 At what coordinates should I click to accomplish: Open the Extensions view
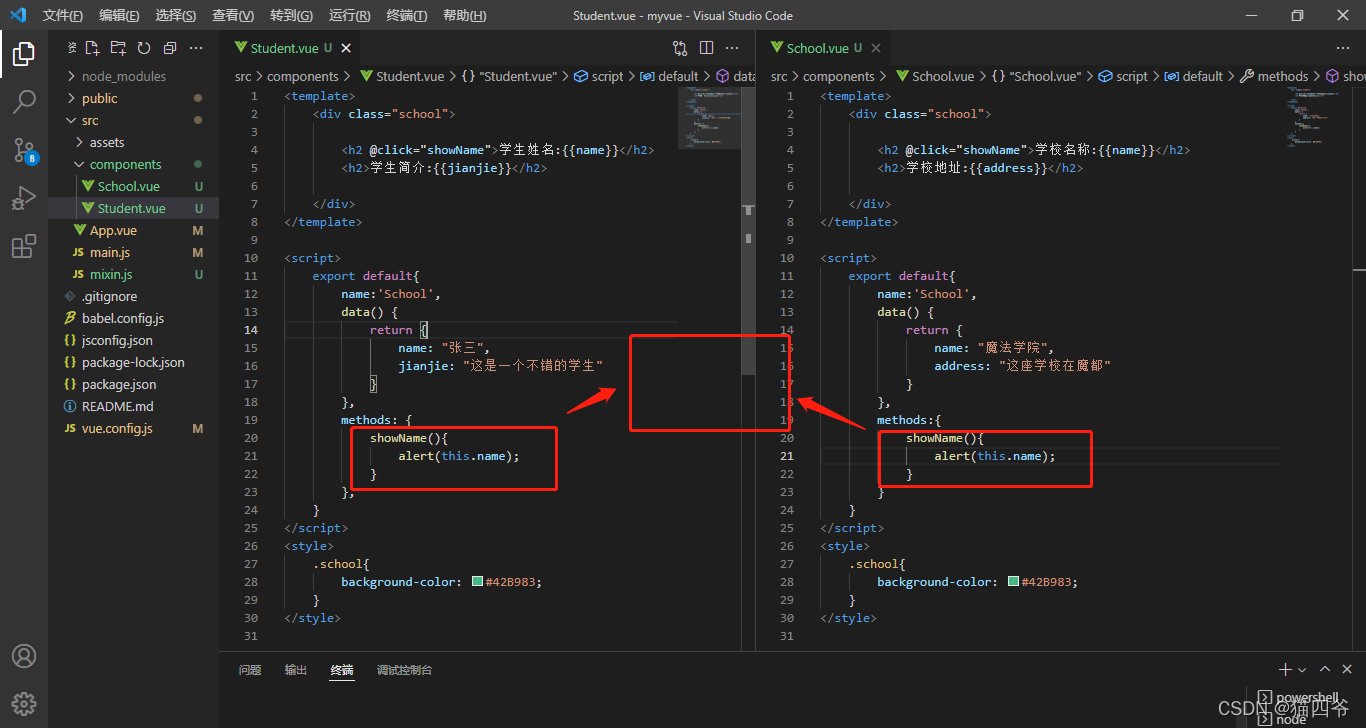coord(24,246)
